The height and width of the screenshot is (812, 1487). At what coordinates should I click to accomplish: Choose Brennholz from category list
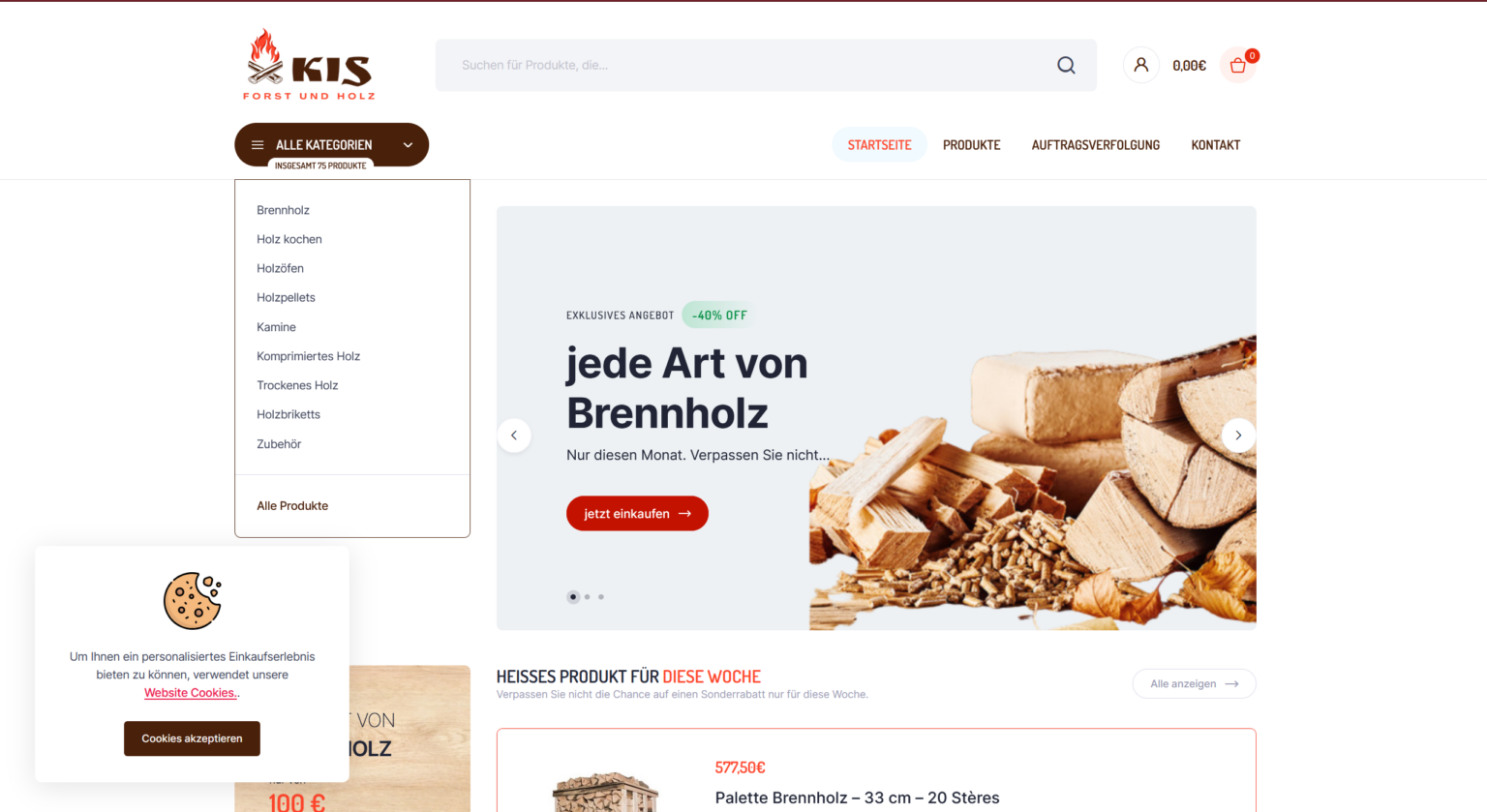click(x=284, y=210)
